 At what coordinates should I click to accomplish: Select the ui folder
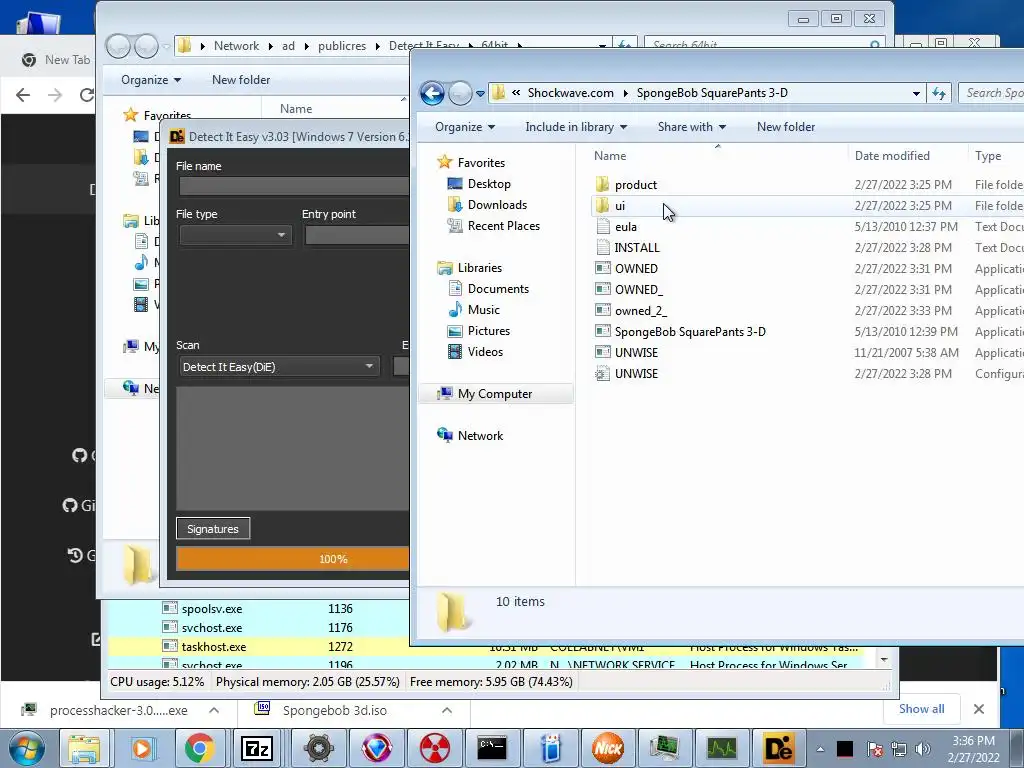620,206
